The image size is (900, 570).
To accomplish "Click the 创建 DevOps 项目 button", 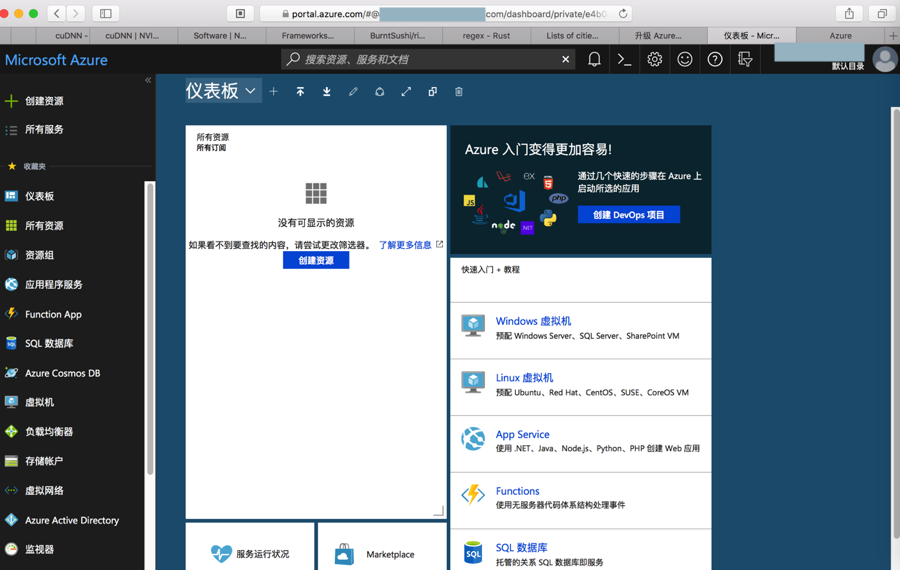I will tap(629, 215).
